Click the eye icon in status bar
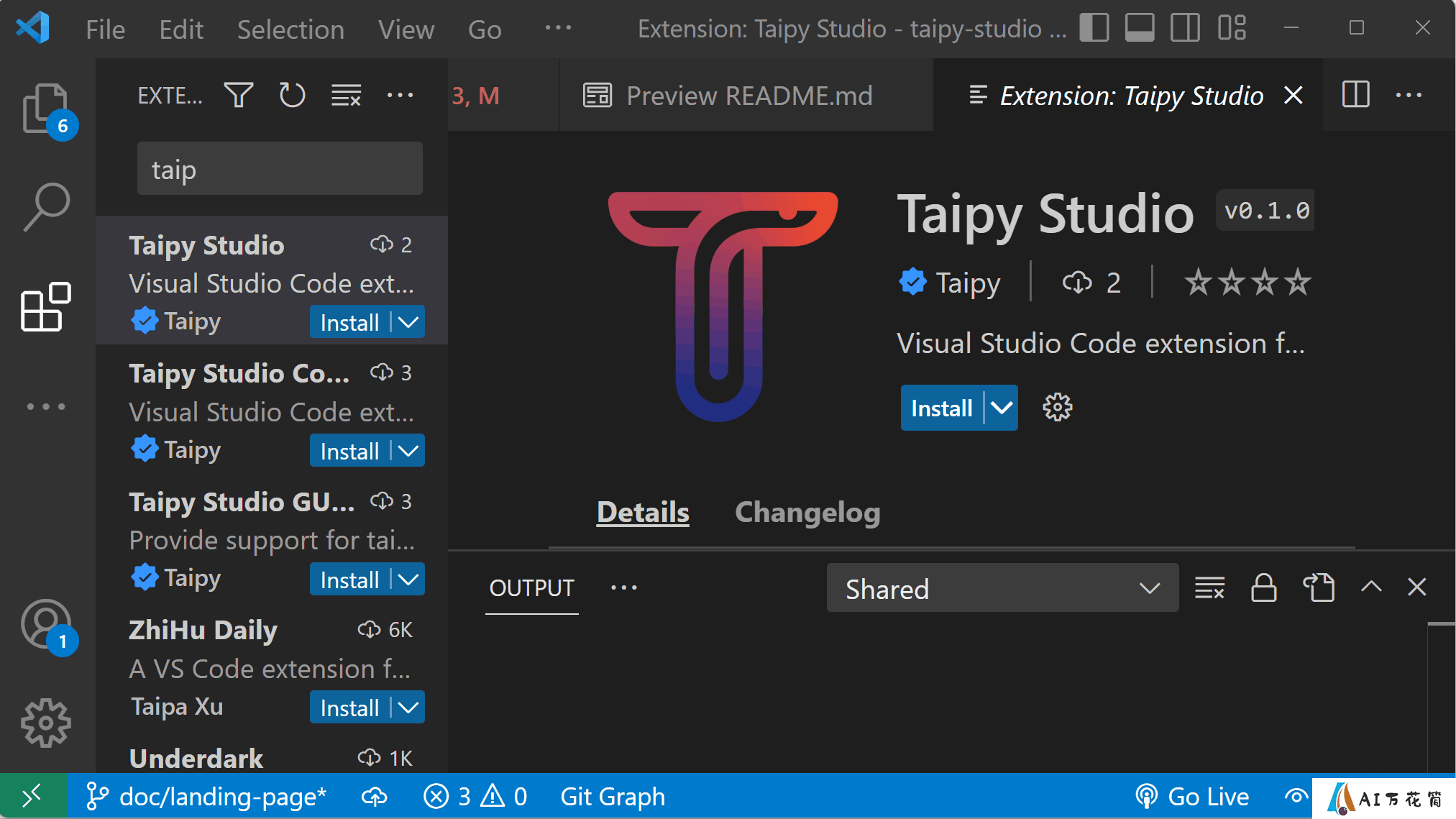This screenshot has height=819, width=1456. pyautogui.click(x=1296, y=797)
